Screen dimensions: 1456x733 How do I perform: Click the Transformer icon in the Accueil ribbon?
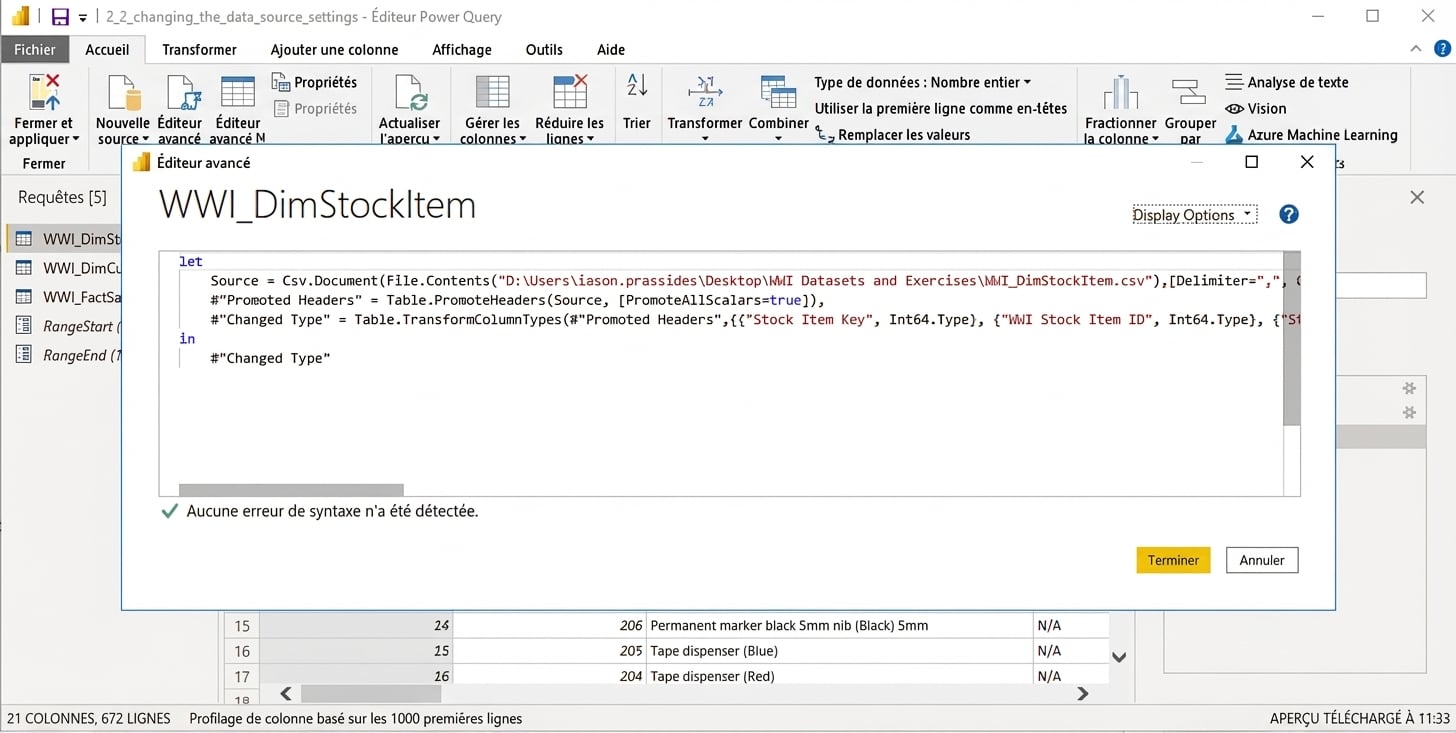pos(705,91)
